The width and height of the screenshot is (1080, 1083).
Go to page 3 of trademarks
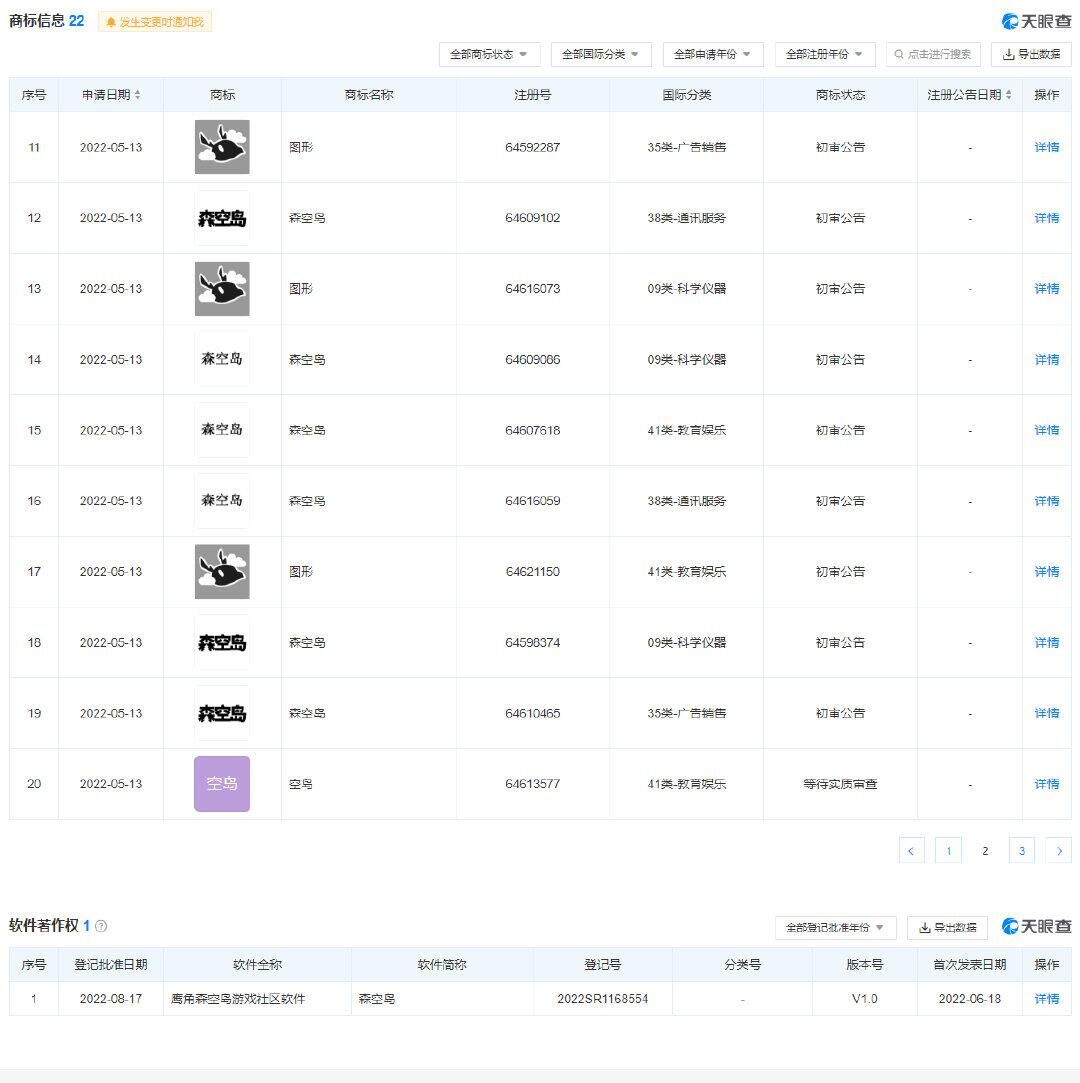tap(1021, 851)
